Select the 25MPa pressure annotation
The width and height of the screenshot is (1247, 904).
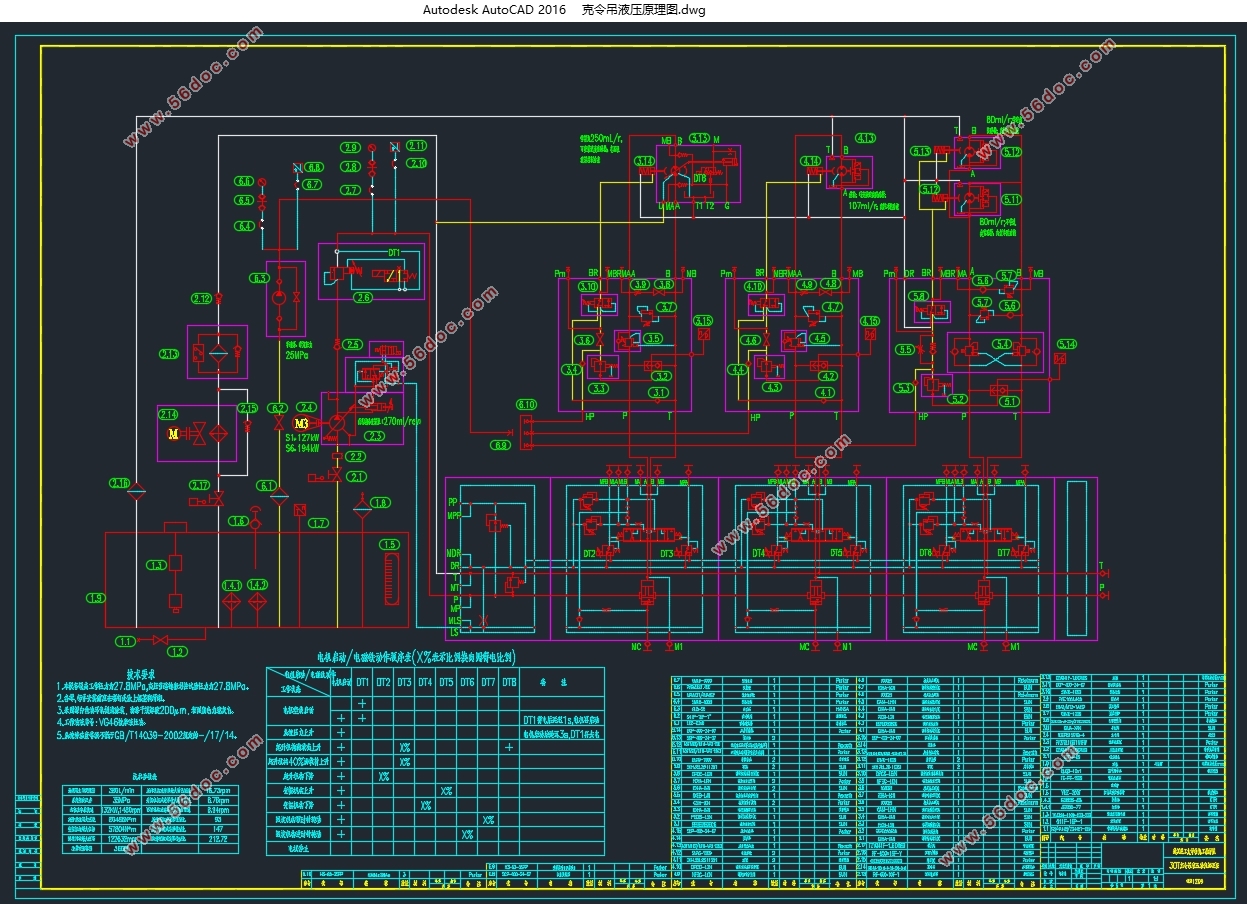pyautogui.click(x=297, y=354)
